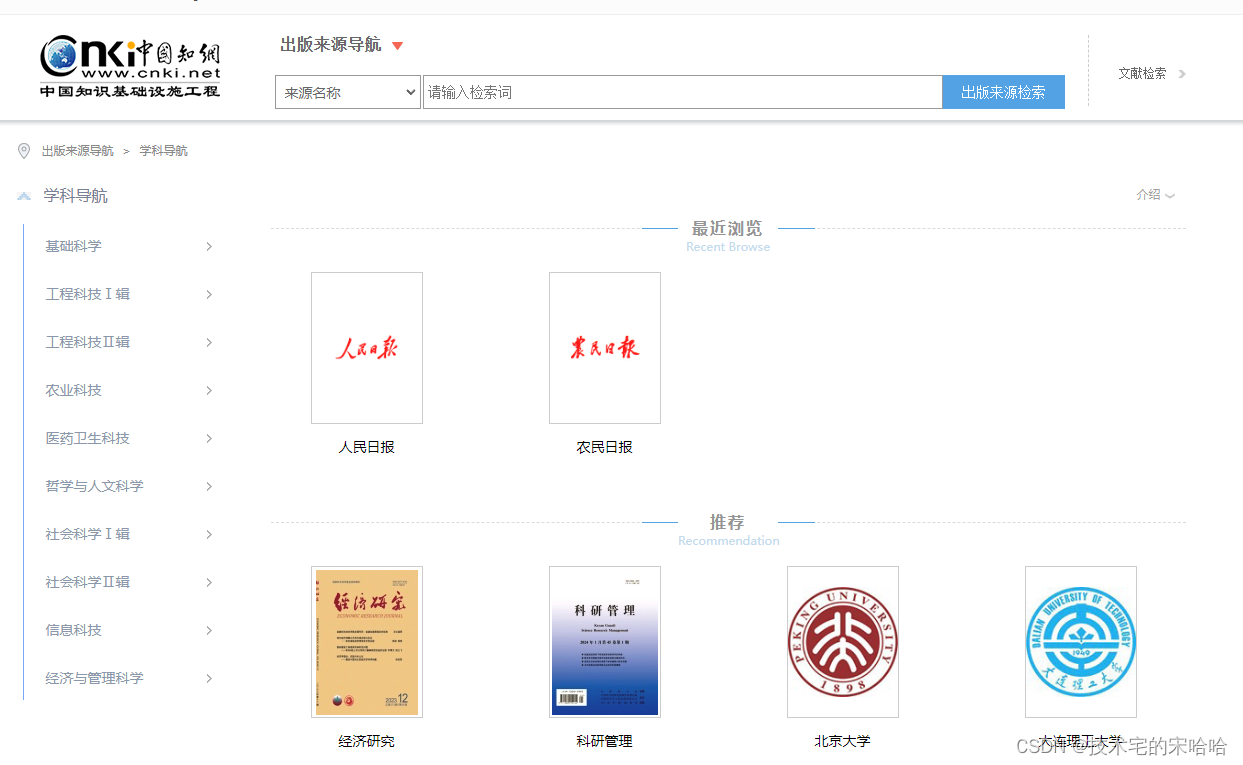Open the Peking University logo thumbnail
The width and height of the screenshot is (1243, 765).
click(843, 642)
